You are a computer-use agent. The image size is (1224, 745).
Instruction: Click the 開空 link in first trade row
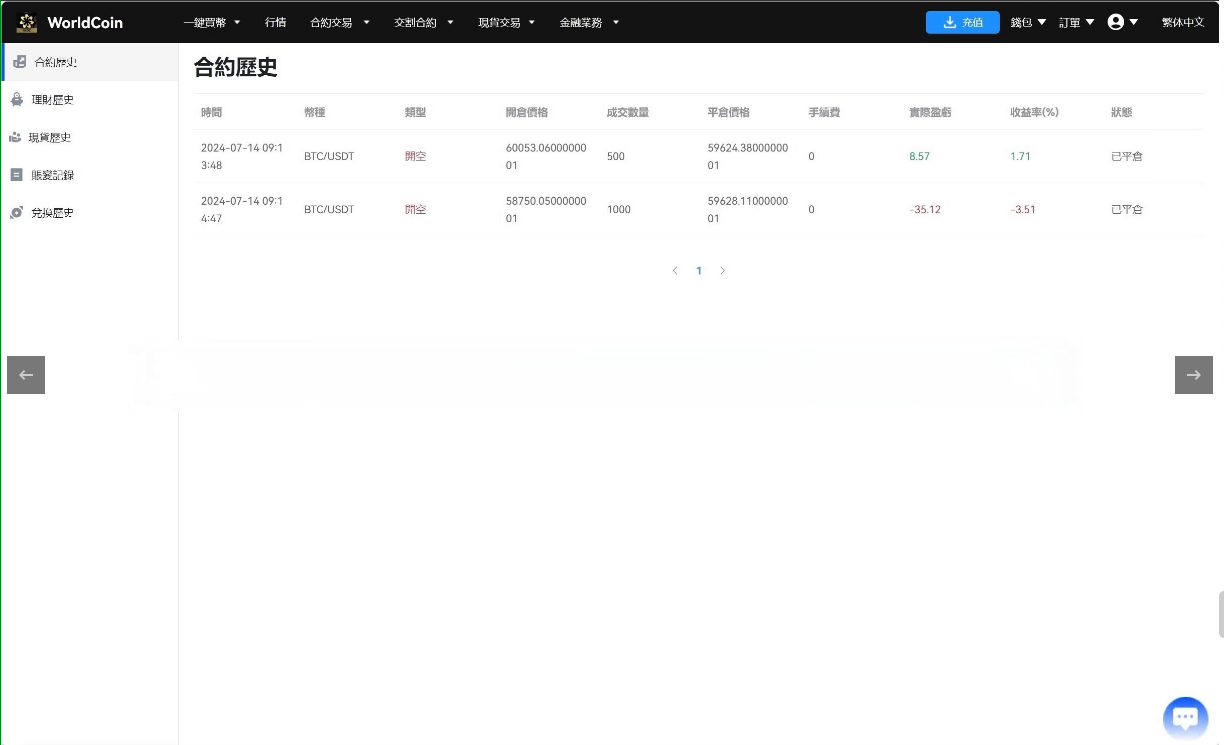tap(416, 156)
